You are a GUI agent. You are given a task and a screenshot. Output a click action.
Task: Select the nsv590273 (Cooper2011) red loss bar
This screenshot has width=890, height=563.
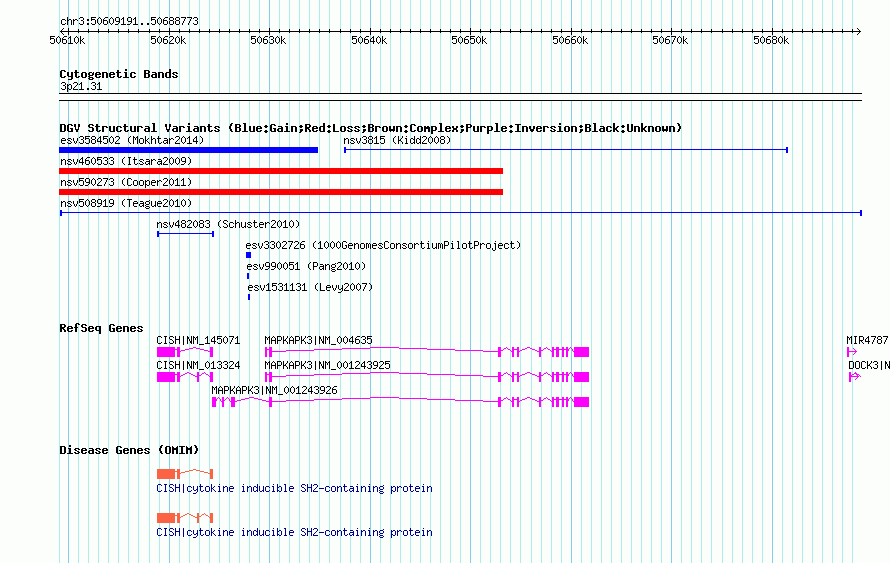coord(281,192)
